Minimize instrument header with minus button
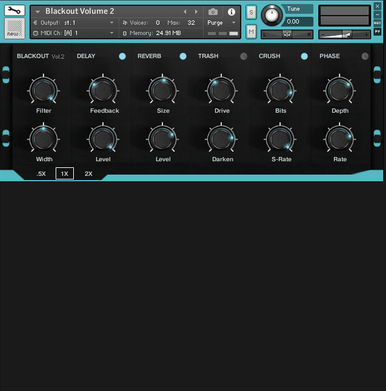386x391 pixels. 377,15
